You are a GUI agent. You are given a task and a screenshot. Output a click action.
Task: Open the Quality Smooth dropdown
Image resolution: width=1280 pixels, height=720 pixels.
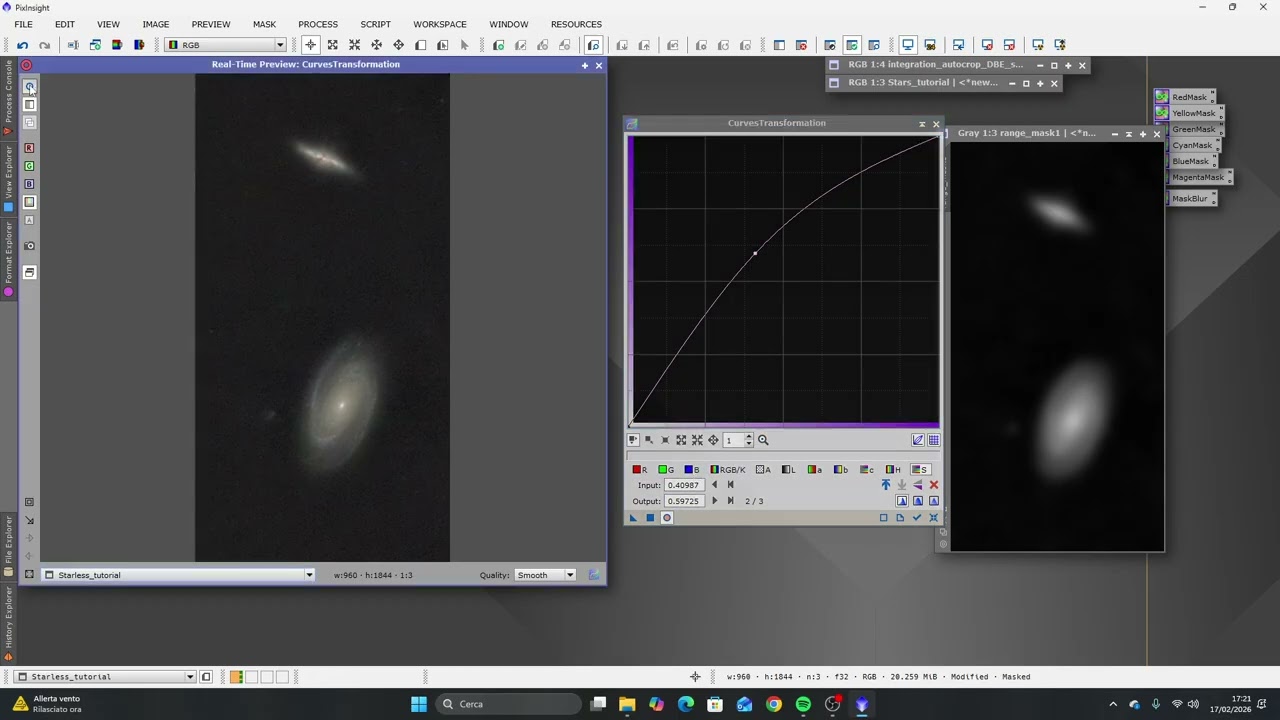coord(545,575)
